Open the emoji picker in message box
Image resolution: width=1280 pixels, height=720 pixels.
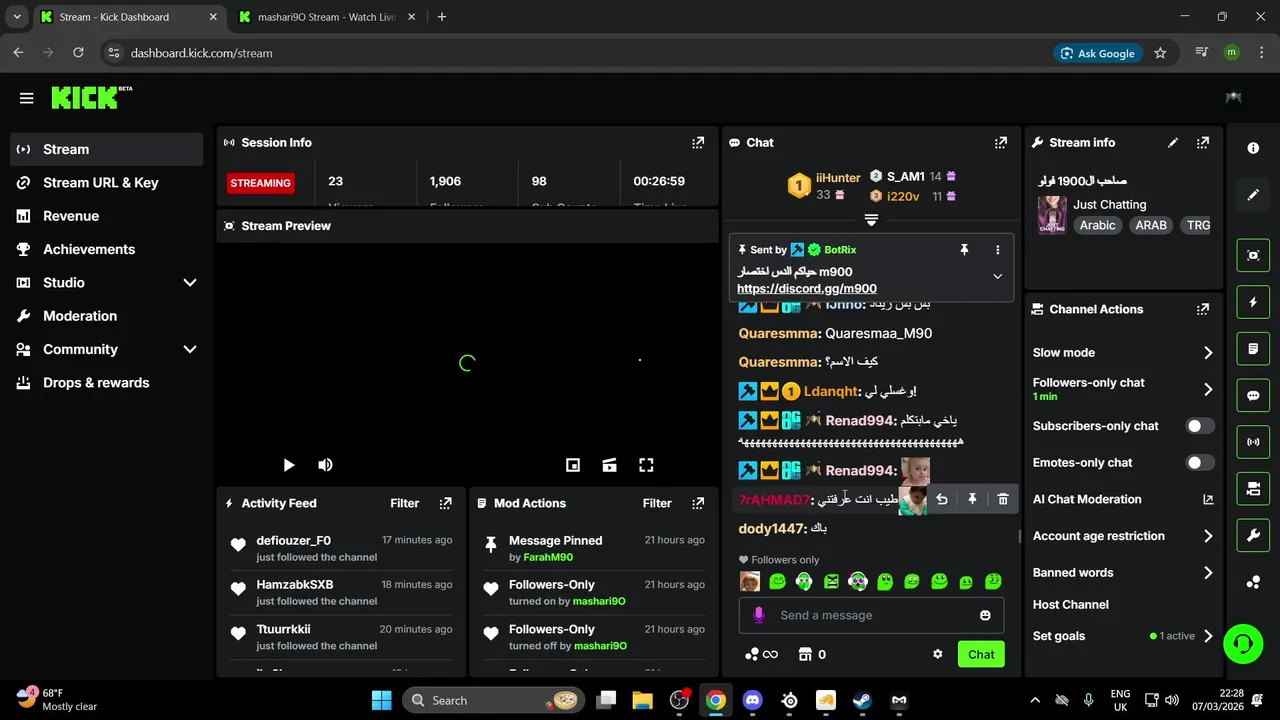985,615
